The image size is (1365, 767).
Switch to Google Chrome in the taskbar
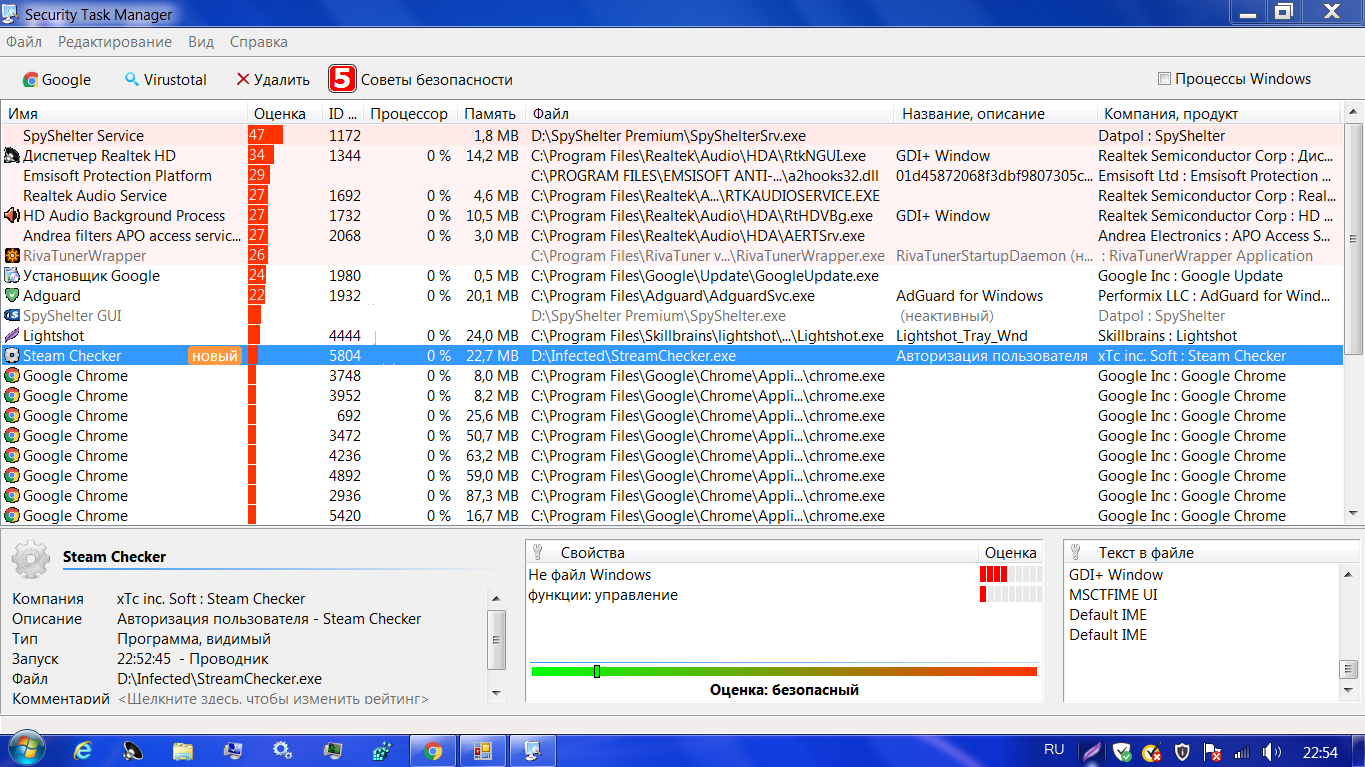[x=433, y=750]
